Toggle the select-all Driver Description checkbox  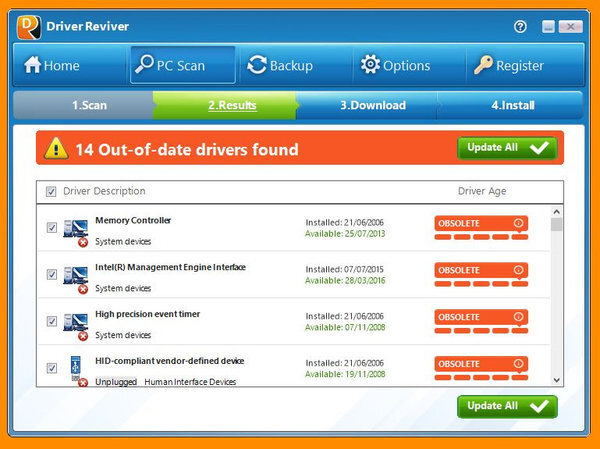(x=51, y=191)
